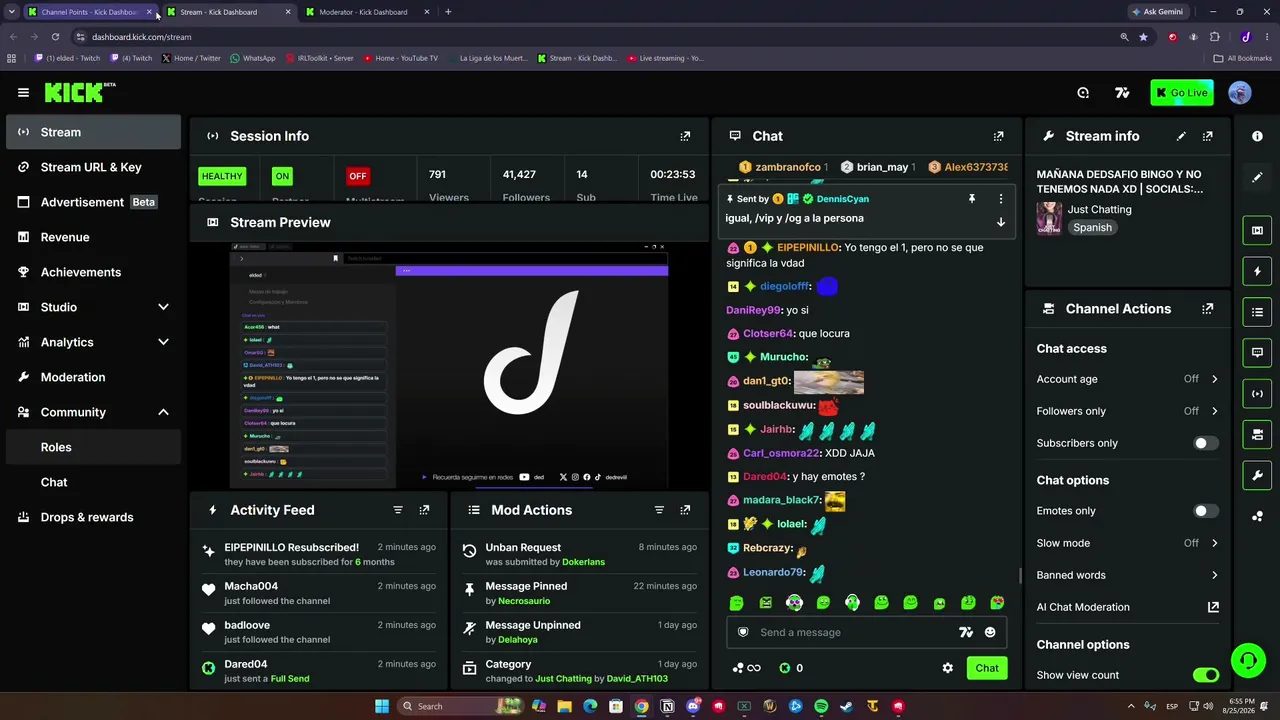This screenshot has height=720, width=1280.
Task: Expand the Analytics sidebar section
Action: pyautogui.click(x=163, y=342)
